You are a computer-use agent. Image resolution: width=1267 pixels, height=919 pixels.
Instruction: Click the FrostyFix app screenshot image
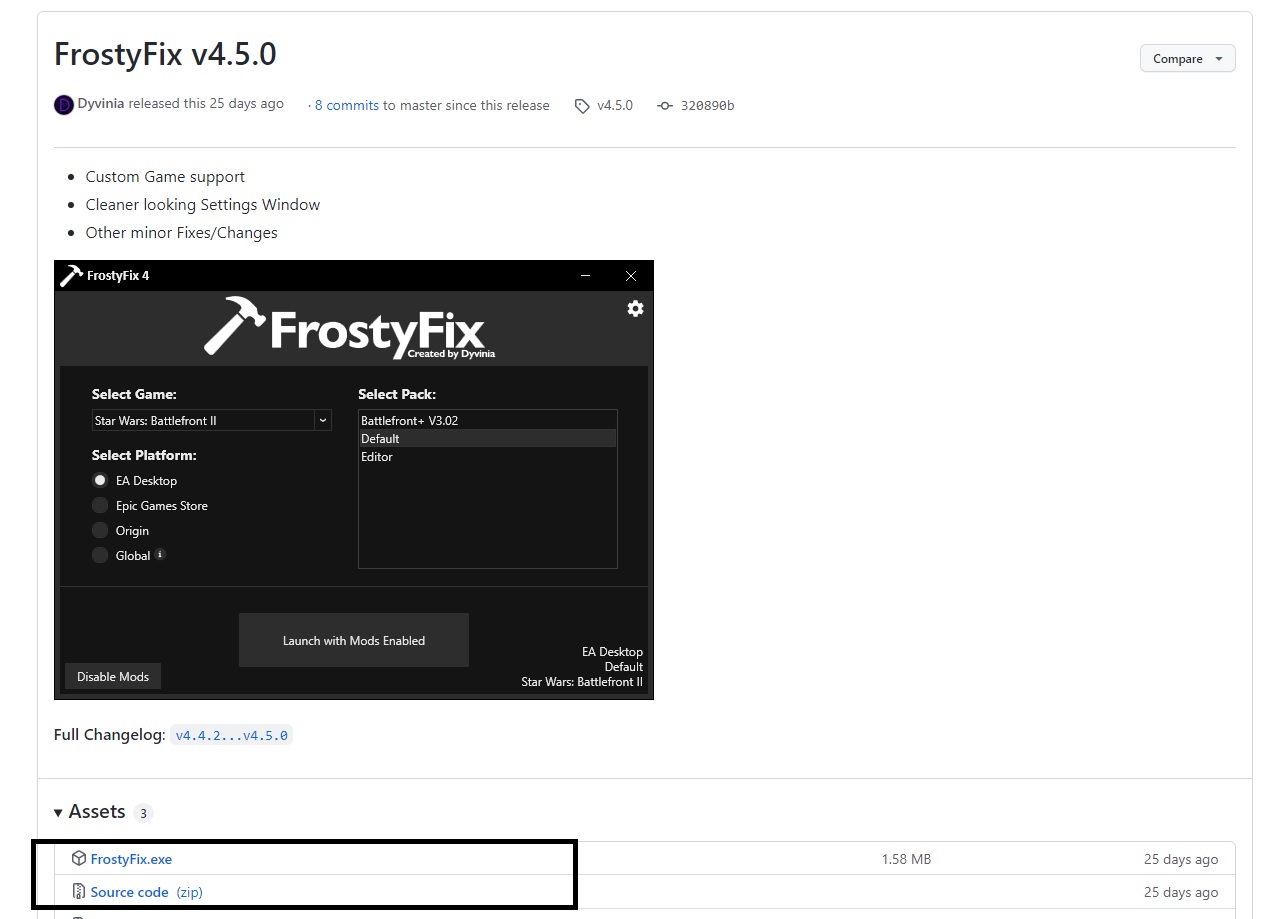[x=354, y=480]
